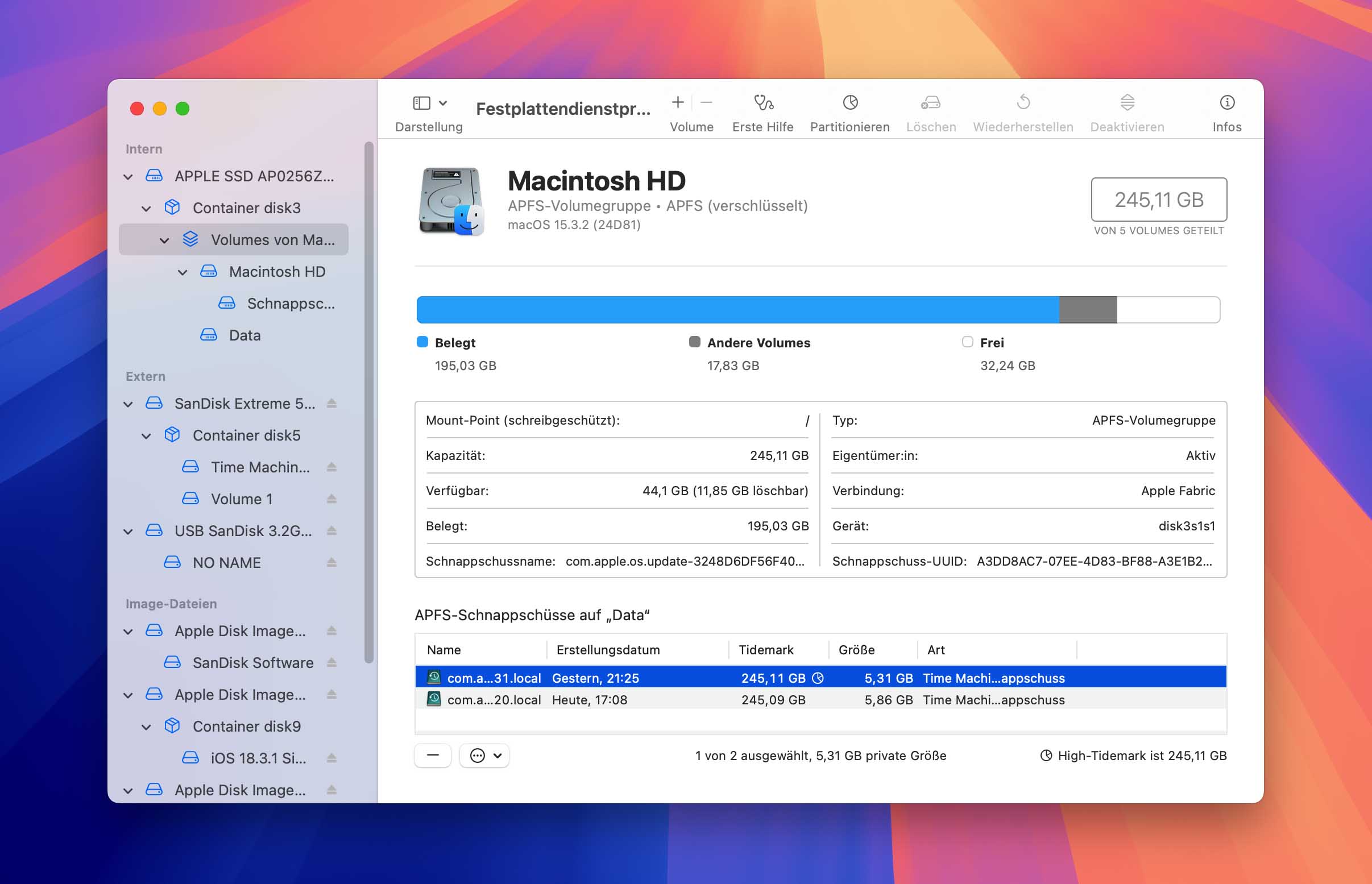Click the Wiederherstellen restore icon
Image resolution: width=1372 pixels, height=884 pixels.
coord(1023,102)
